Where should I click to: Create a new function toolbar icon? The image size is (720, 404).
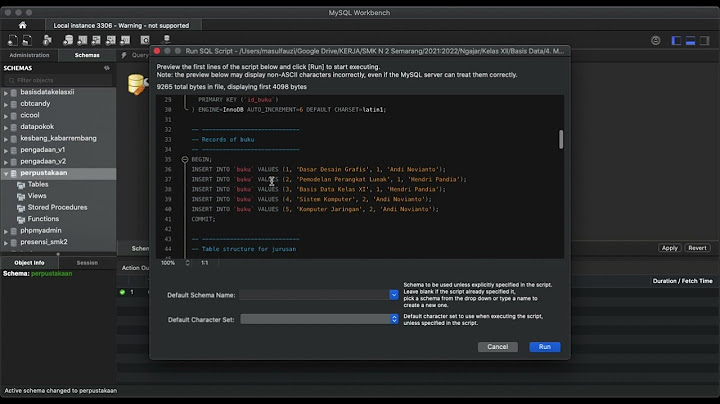[125, 40]
